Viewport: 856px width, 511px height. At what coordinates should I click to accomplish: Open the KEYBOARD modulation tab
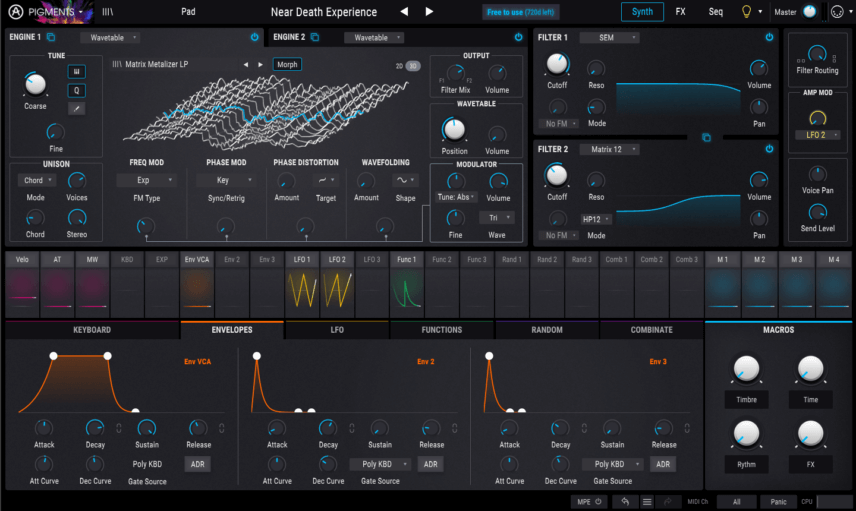point(92,330)
